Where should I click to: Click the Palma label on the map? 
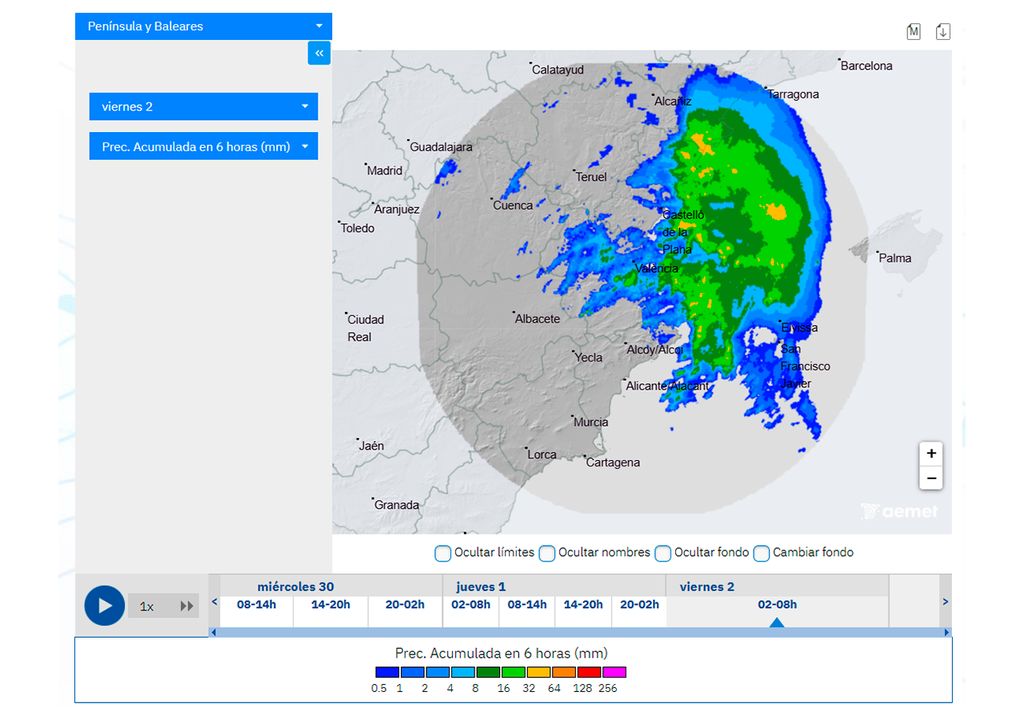(x=895, y=258)
